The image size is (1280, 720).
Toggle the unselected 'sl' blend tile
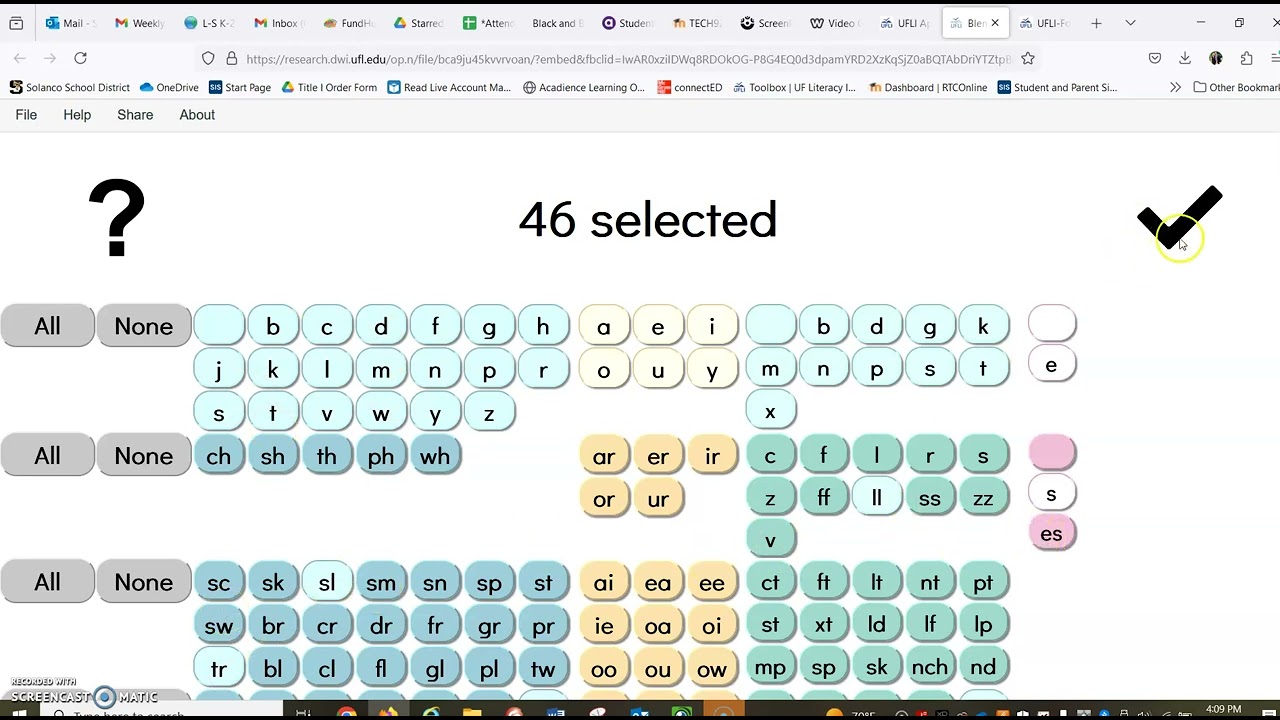[327, 583]
